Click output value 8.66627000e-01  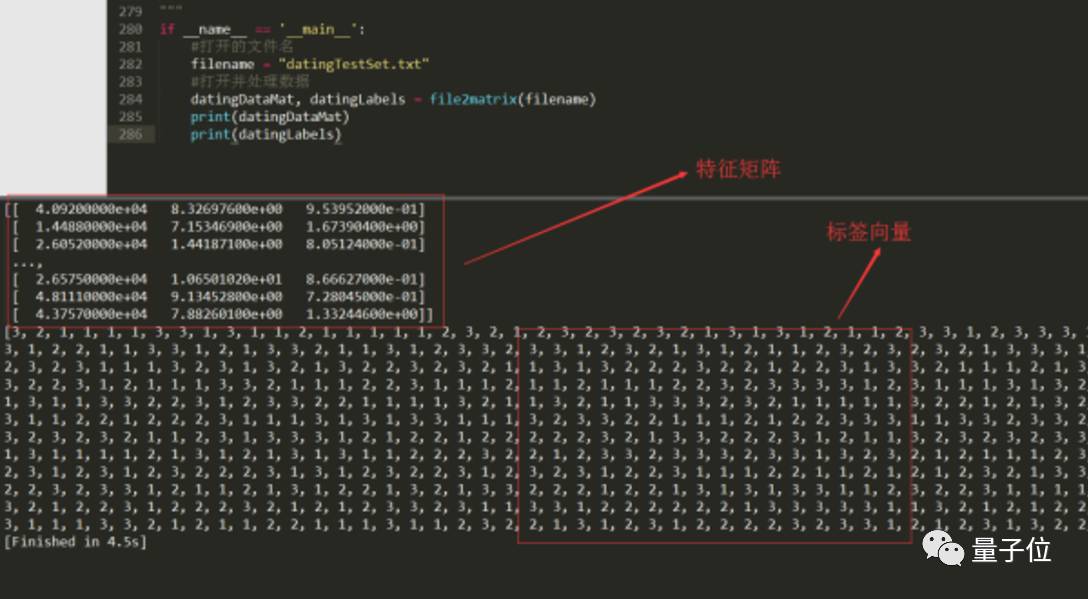pos(362,279)
